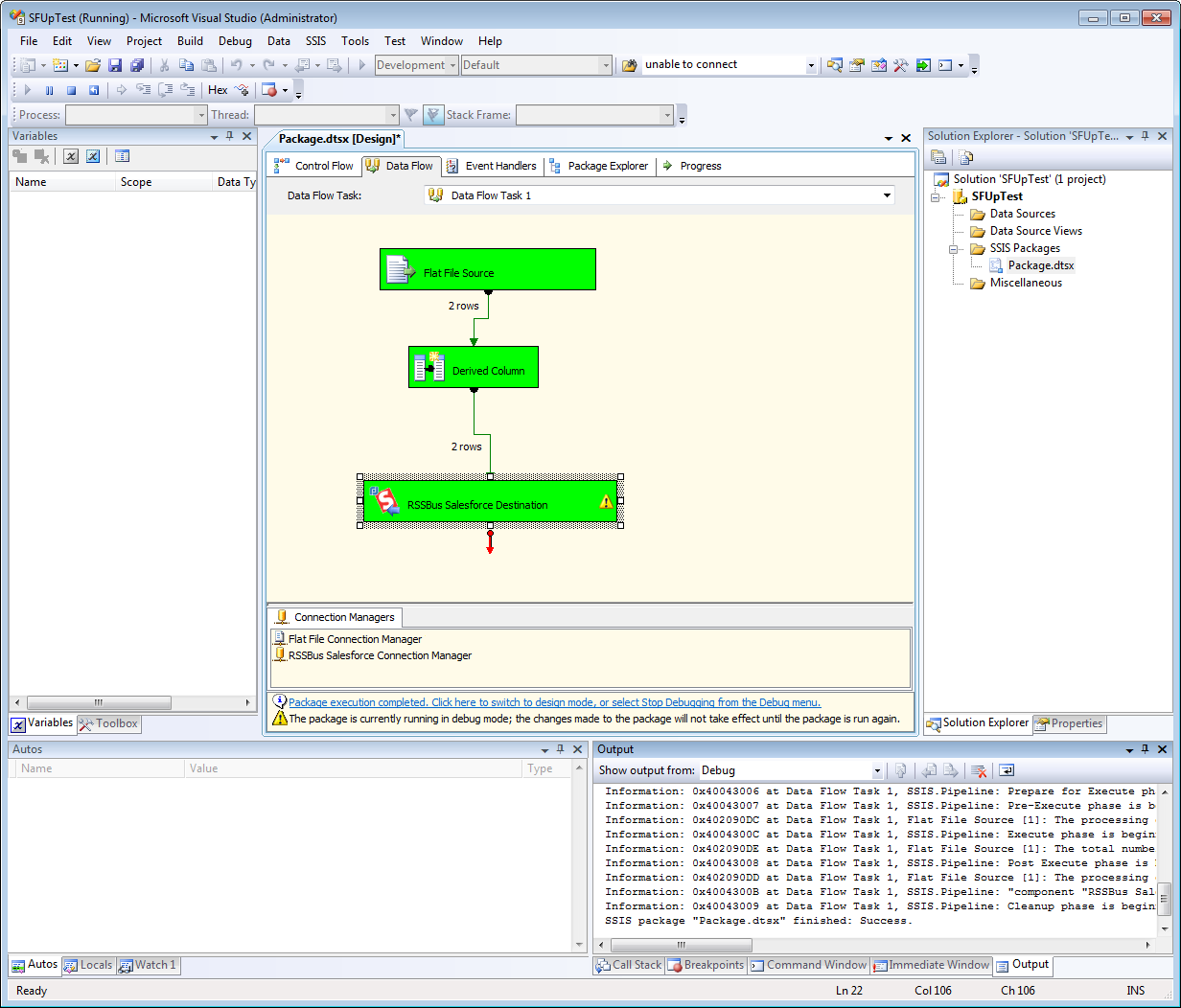Toggle Word Wrap in the Output panel
Screen dimensions: 1181x1008
pos(1007,770)
